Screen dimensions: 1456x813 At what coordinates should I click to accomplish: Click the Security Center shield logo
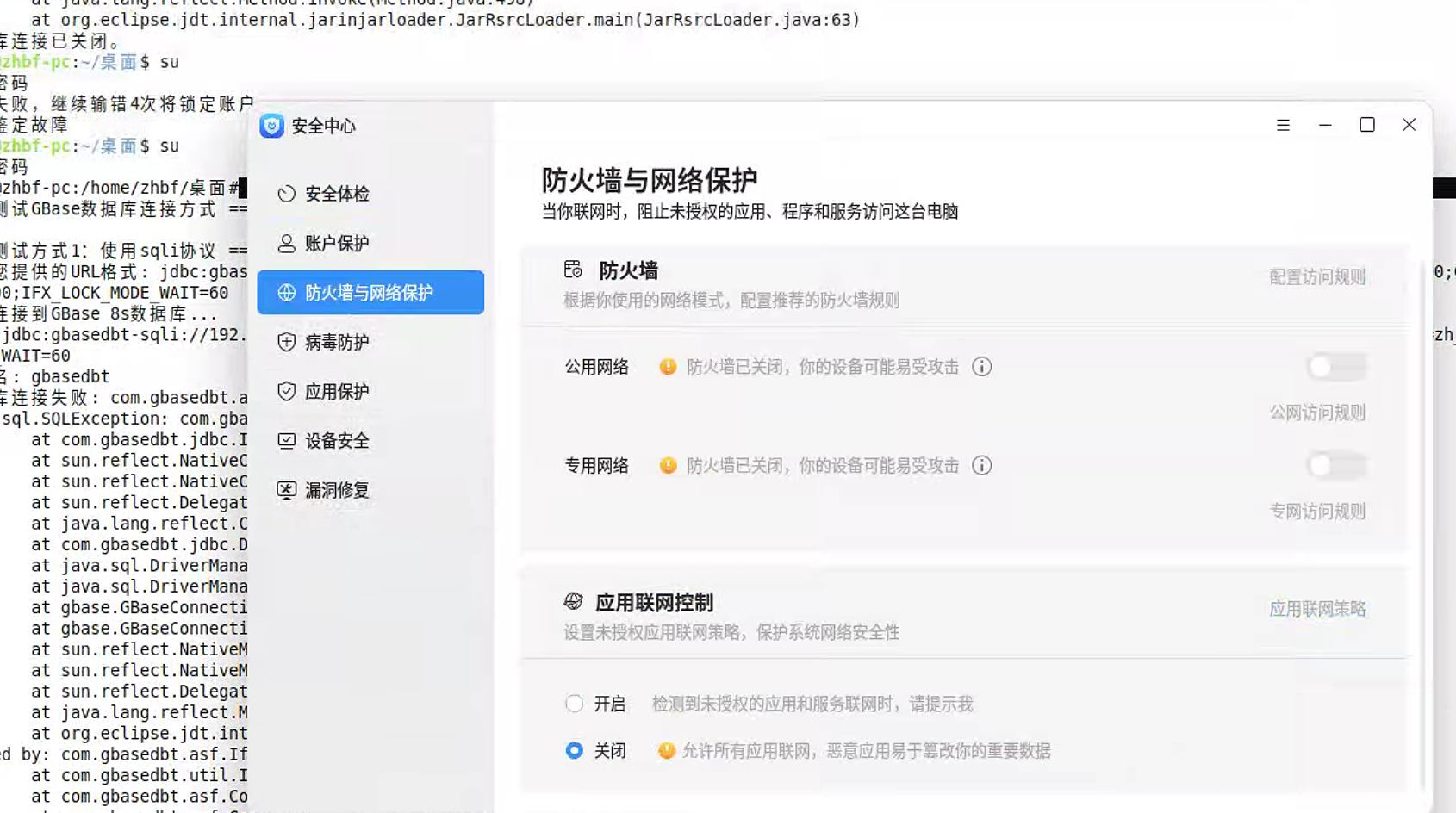pos(271,126)
